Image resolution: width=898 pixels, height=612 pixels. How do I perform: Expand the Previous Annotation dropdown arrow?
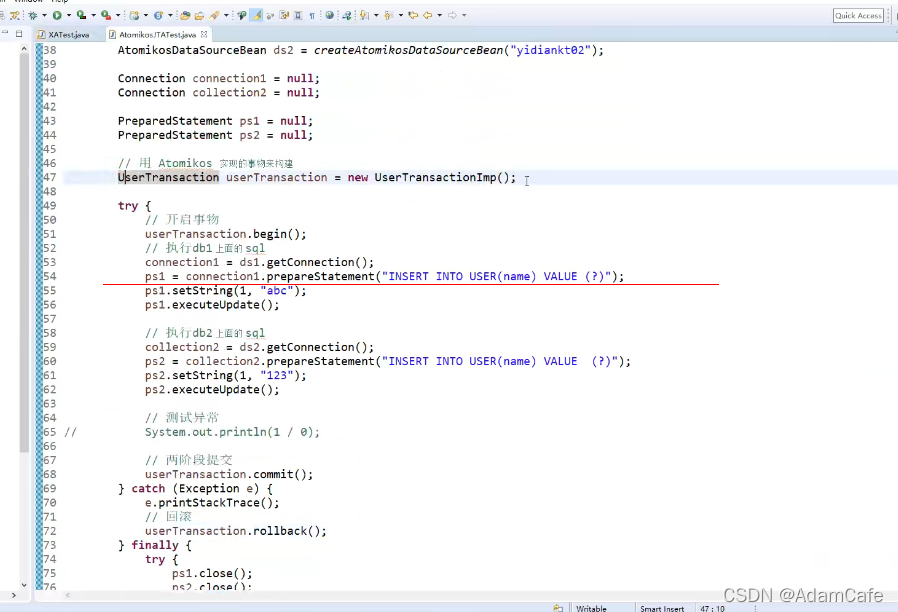point(401,15)
